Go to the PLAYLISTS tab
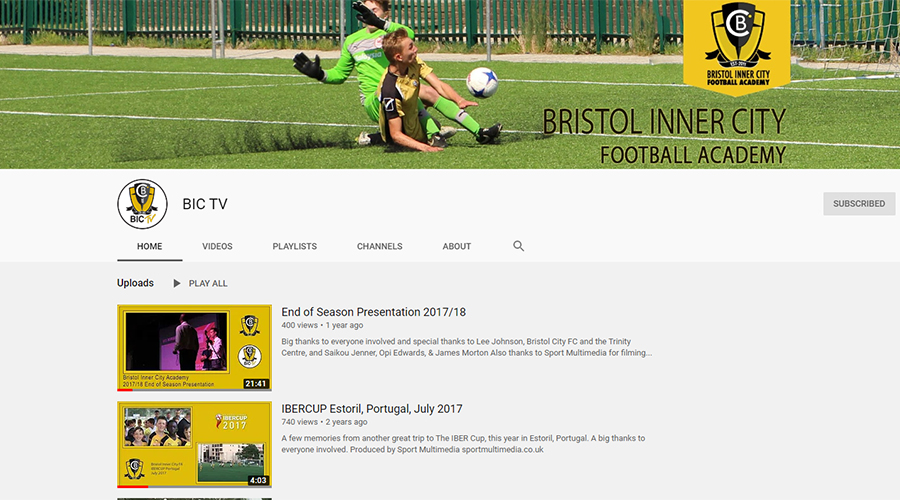 (294, 246)
